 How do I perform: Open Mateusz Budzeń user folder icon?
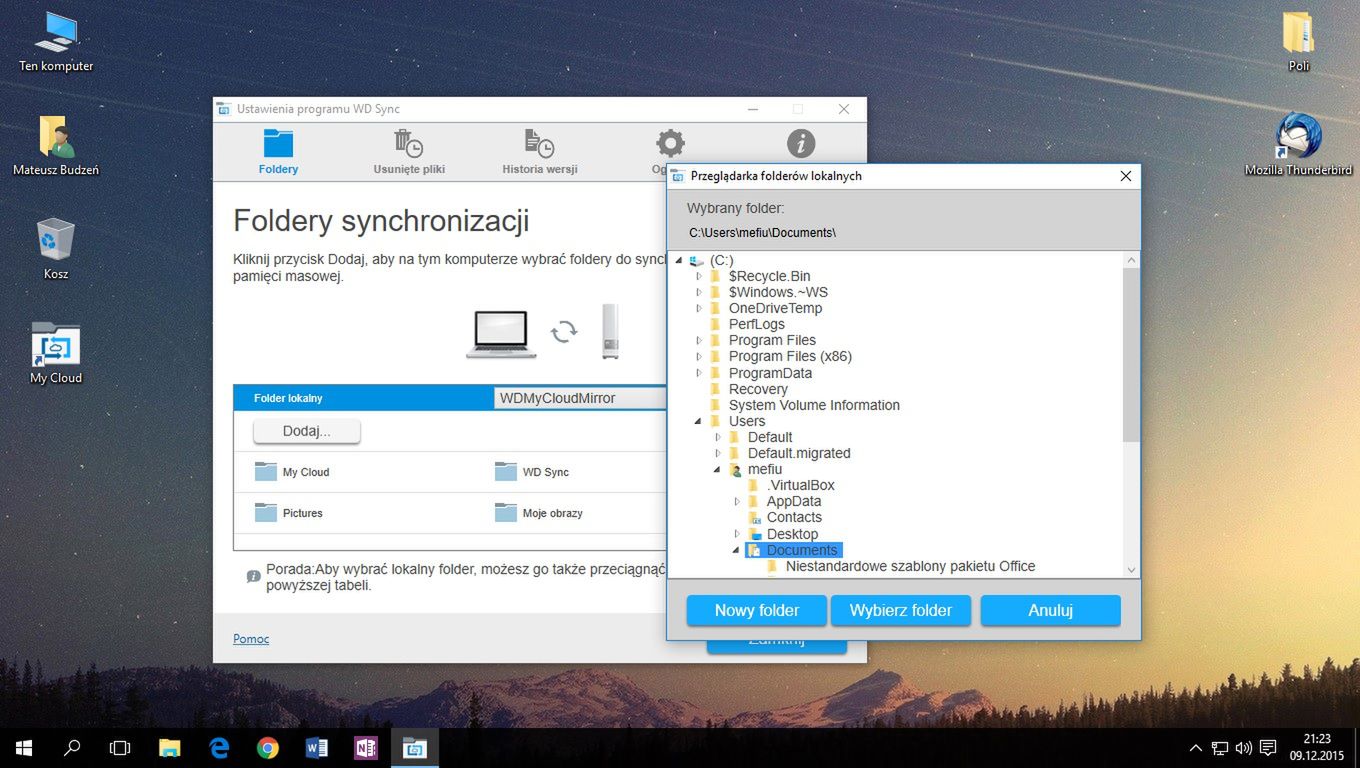[x=56, y=146]
